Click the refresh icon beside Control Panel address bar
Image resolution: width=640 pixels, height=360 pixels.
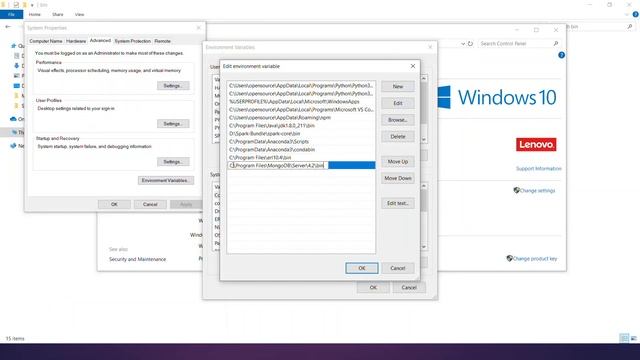tap(470, 43)
